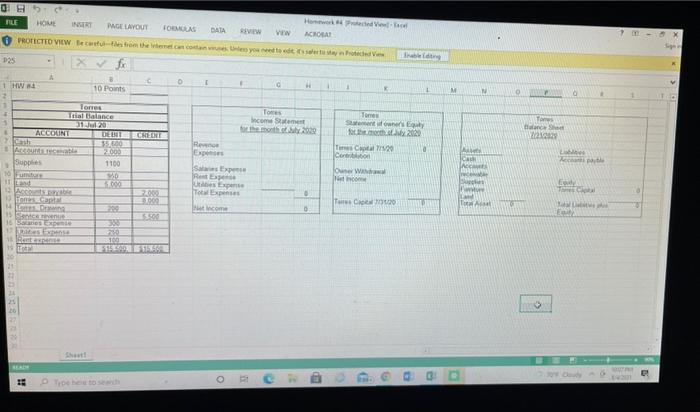
Task: Select the Sheet1 worksheet tab
Action: [x=75, y=355]
